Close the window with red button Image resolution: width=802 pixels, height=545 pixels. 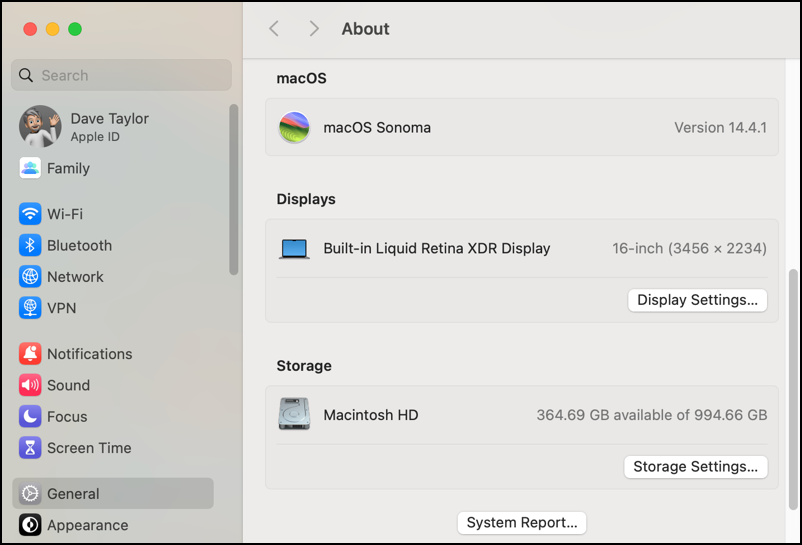pyautogui.click(x=30, y=29)
